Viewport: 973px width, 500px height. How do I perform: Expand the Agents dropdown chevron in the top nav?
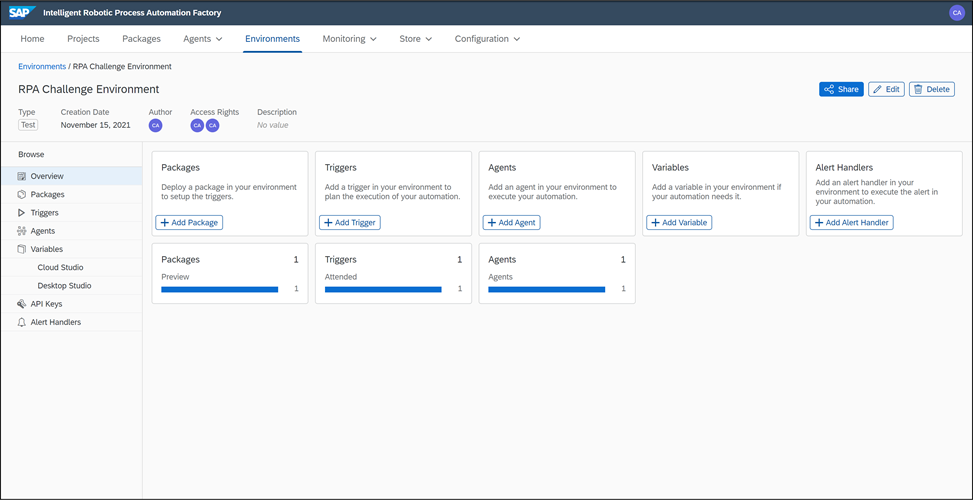218,39
